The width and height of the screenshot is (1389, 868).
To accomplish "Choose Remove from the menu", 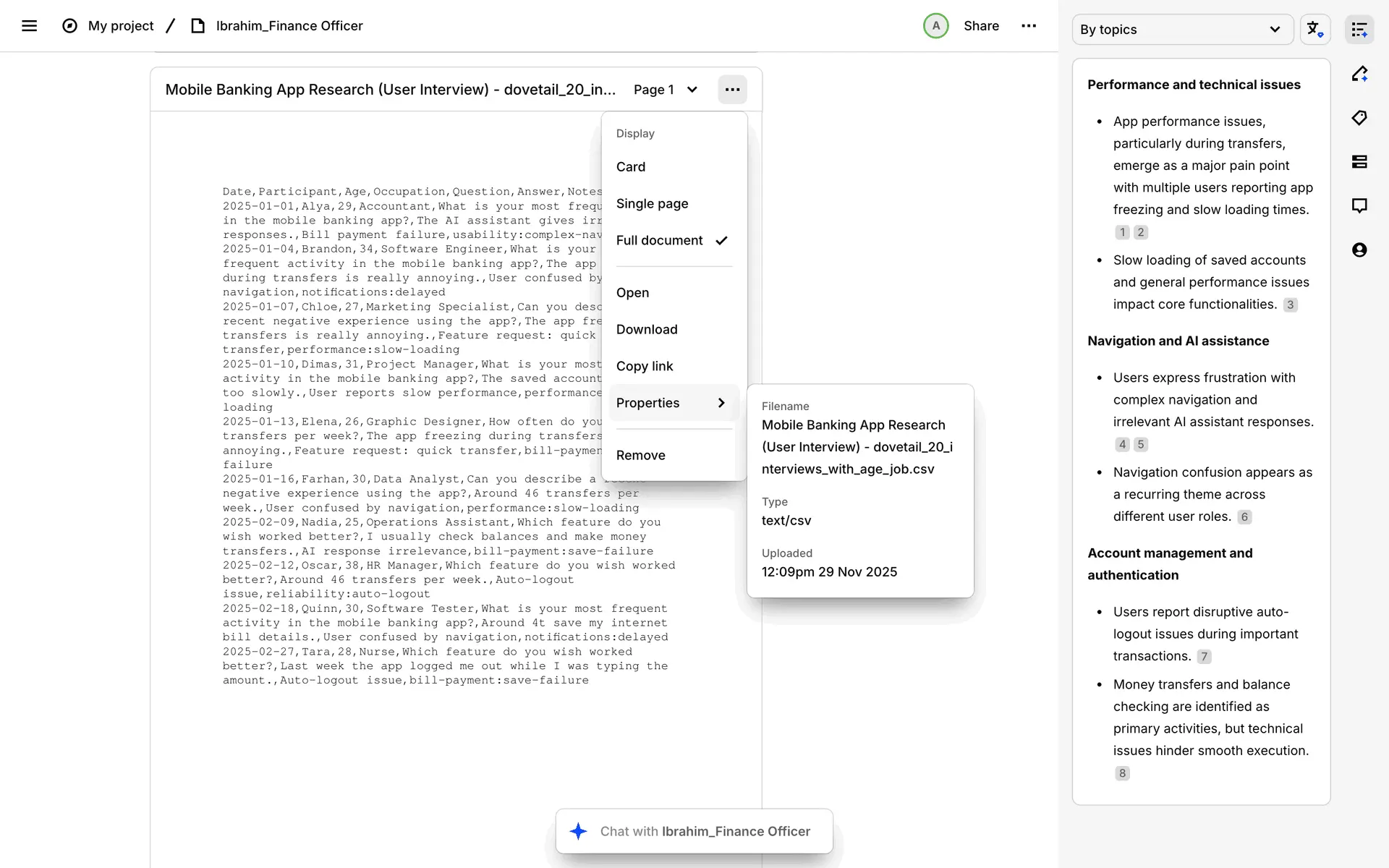I will (640, 455).
